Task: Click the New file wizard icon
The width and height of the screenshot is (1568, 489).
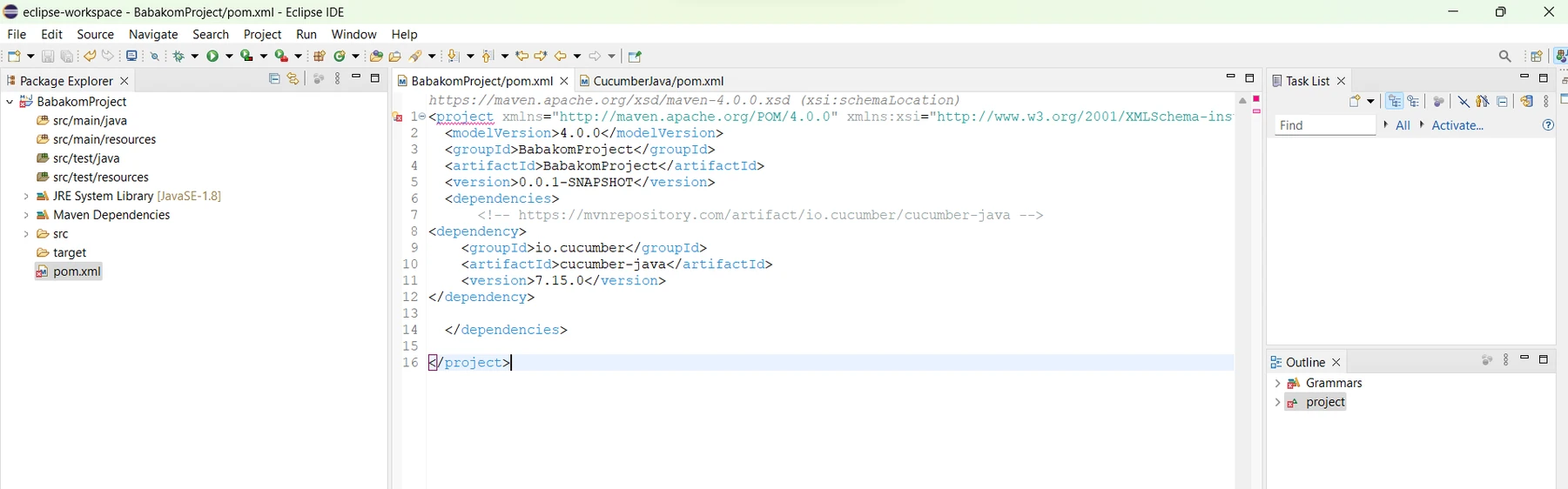Action: pos(14,57)
